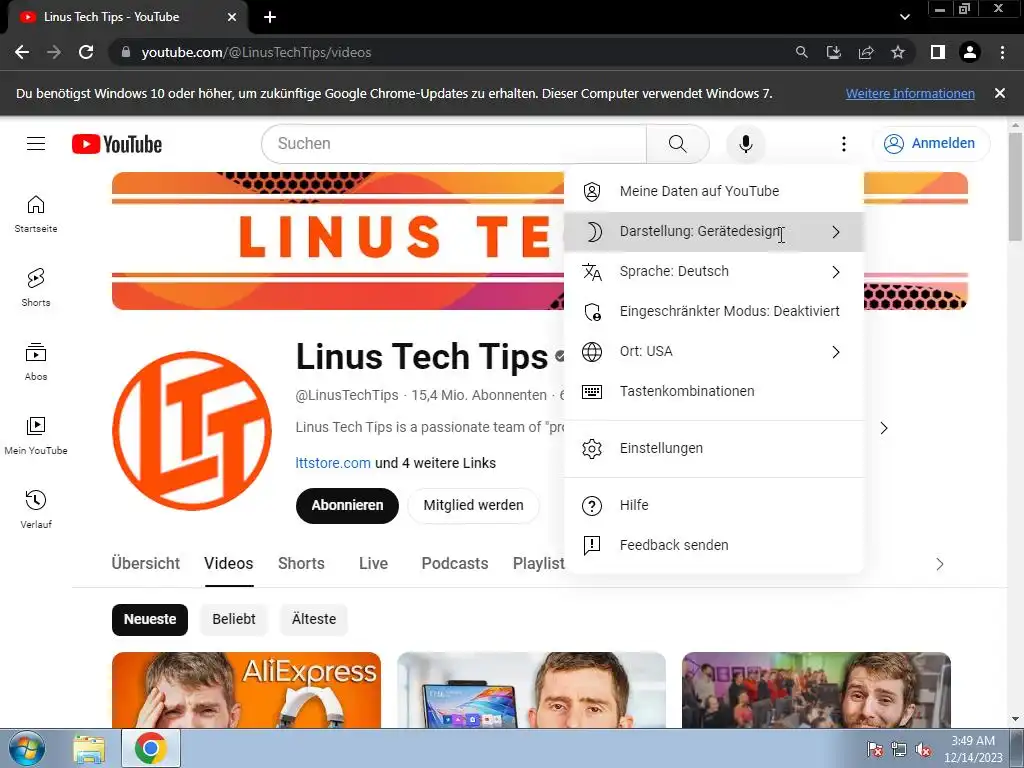
Task: Open Meine Daten auf YouTube
Action: [x=714, y=191]
